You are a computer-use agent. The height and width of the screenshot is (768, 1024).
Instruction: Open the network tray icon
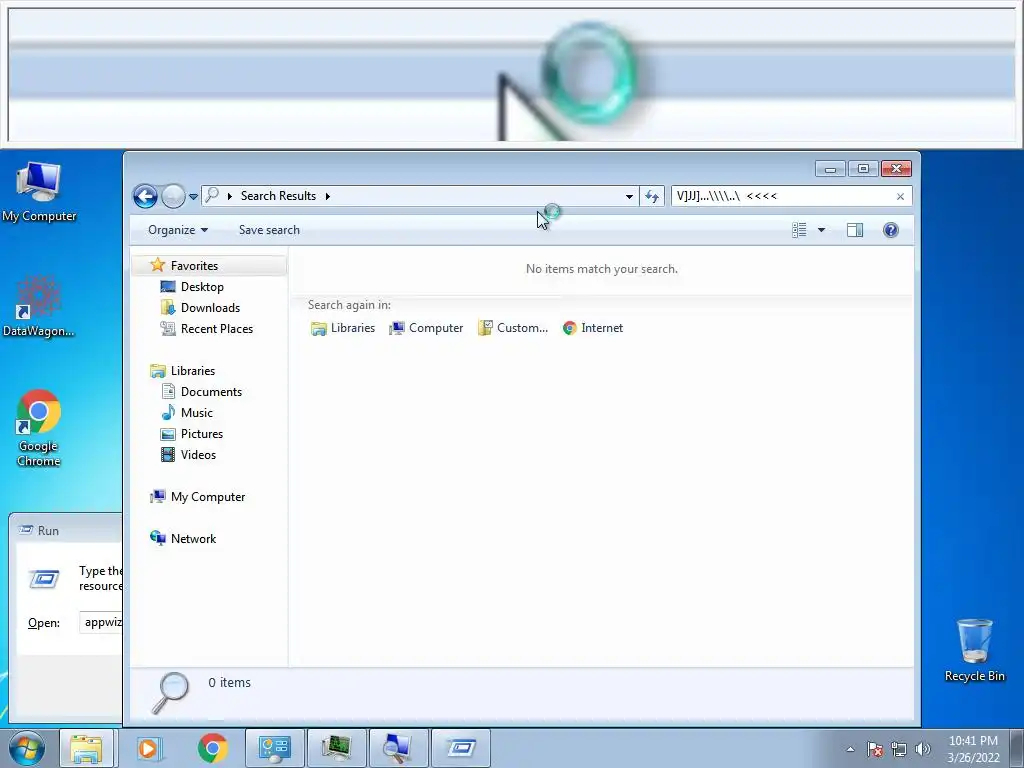[x=899, y=749]
